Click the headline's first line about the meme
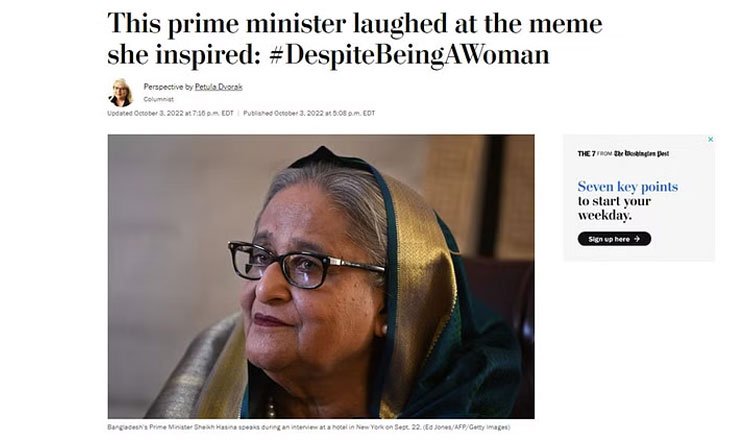Viewport: 740px width, 440px height. [x=354, y=23]
